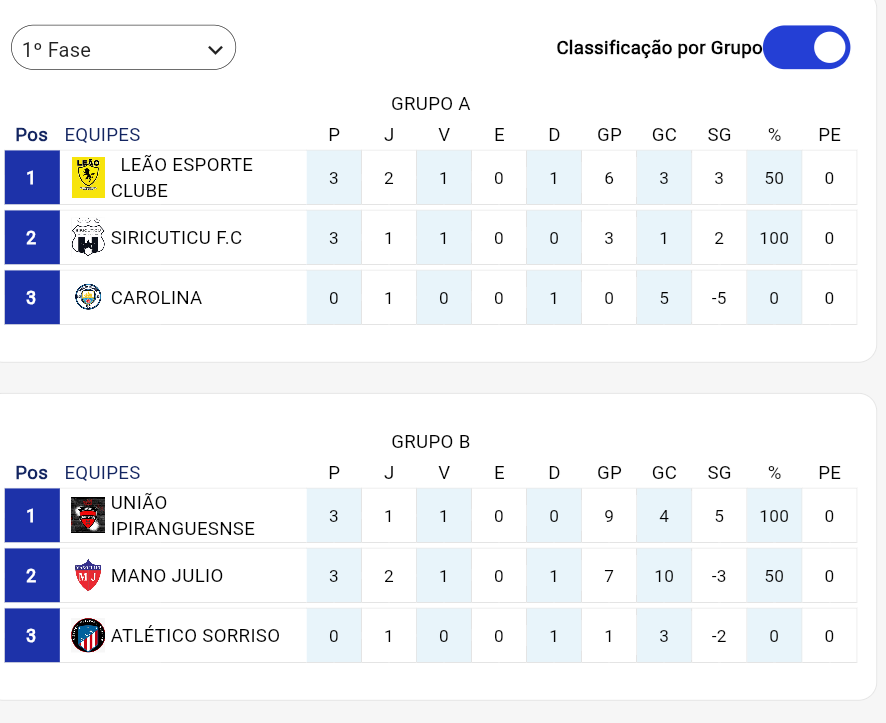Click the União Ipiranguesnse team logo
Viewport: 886px width, 723px height.
pos(88,515)
